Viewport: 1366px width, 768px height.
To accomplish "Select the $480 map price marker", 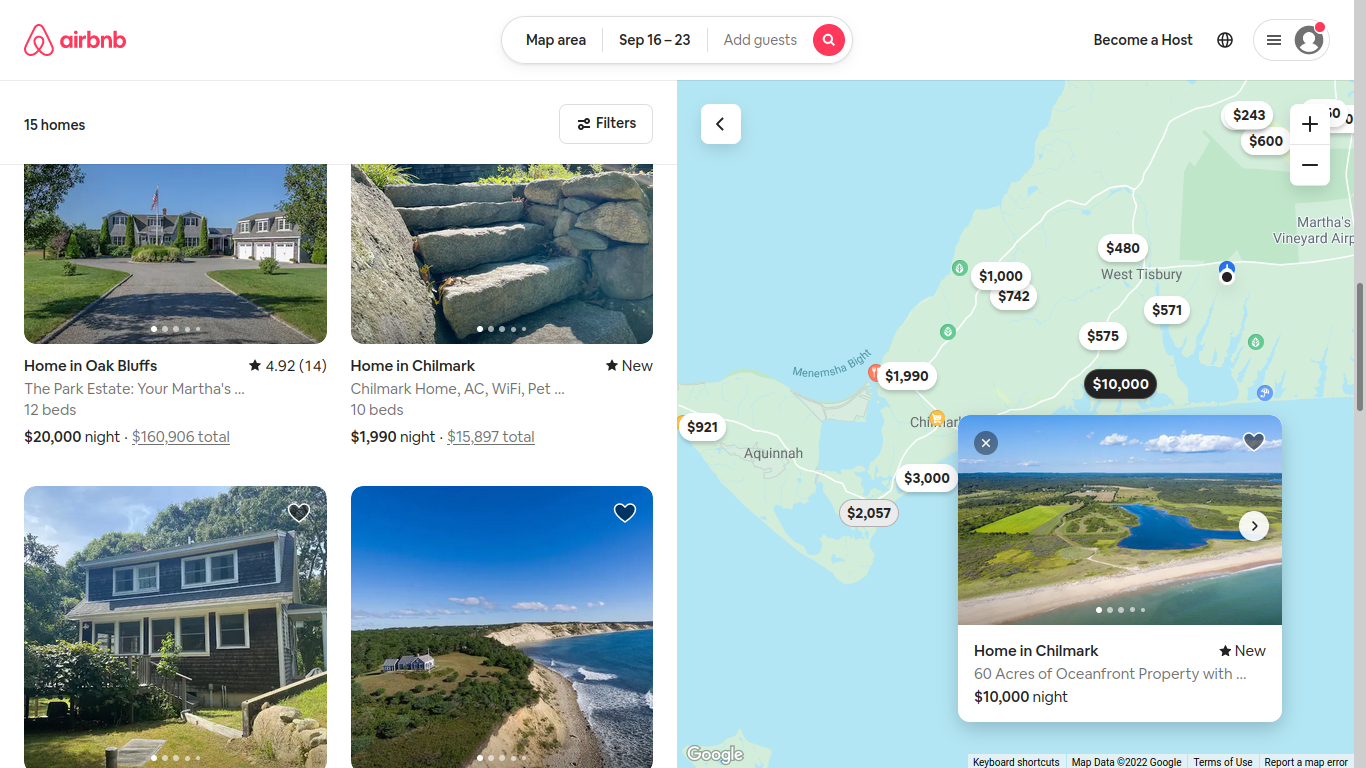I will [x=1123, y=248].
